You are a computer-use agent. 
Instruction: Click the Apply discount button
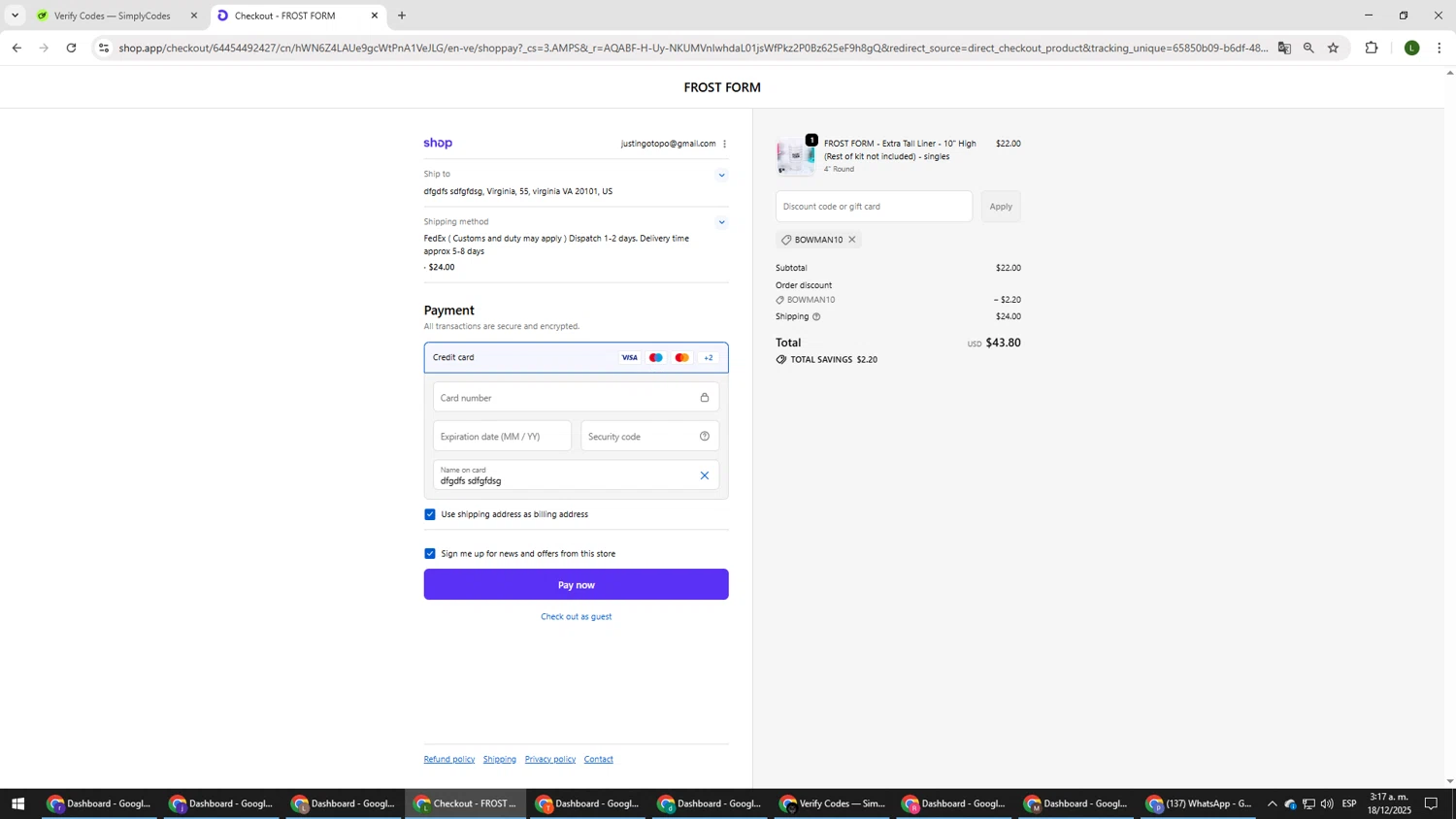1001,207
